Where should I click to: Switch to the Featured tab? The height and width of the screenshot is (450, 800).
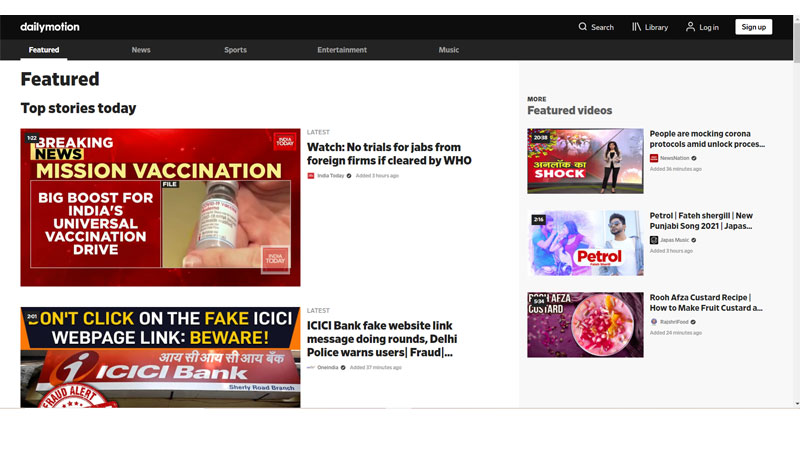44,50
